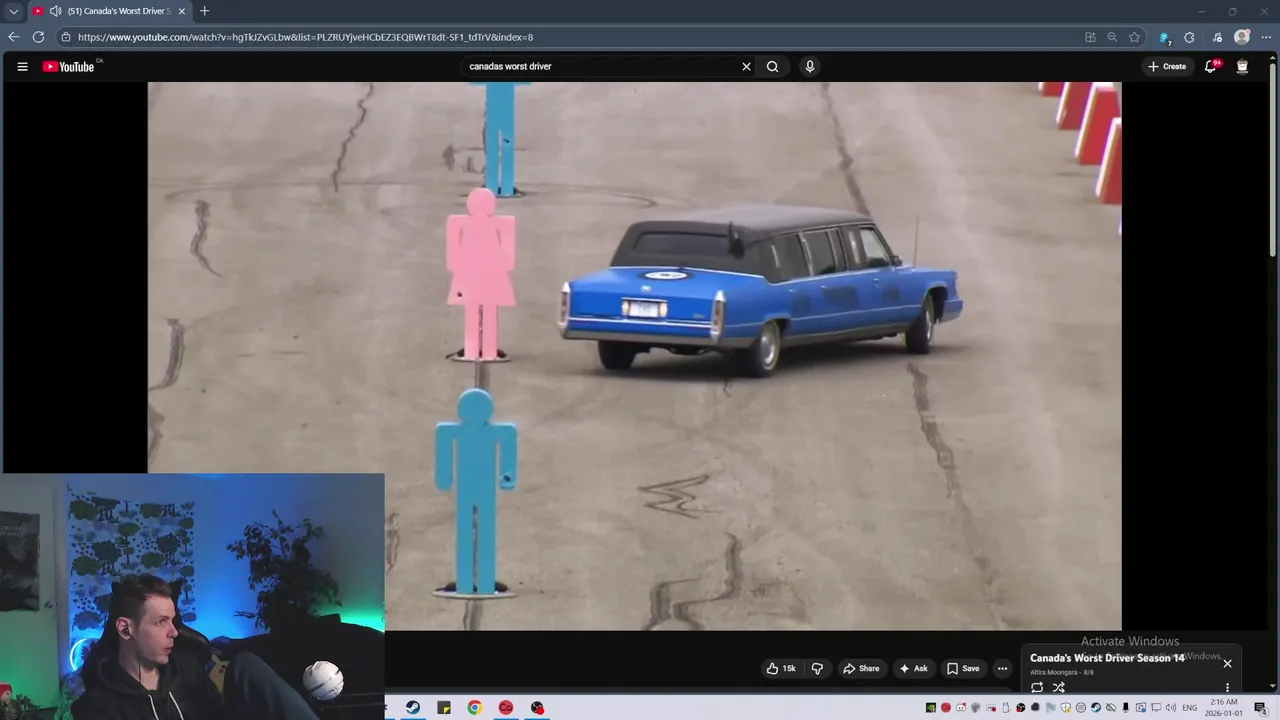The width and height of the screenshot is (1280, 720).
Task: Start voice search with the microphone
Action: click(810, 67)
